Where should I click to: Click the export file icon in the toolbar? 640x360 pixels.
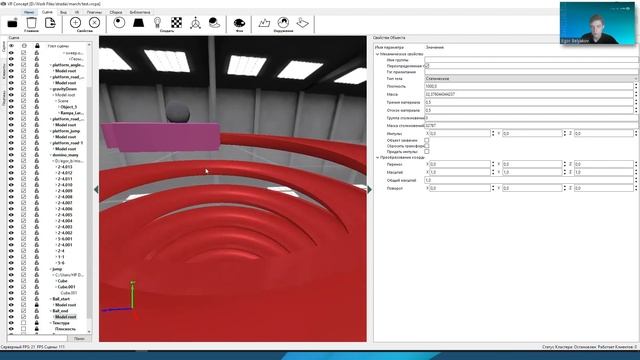[x=50, y=23]
